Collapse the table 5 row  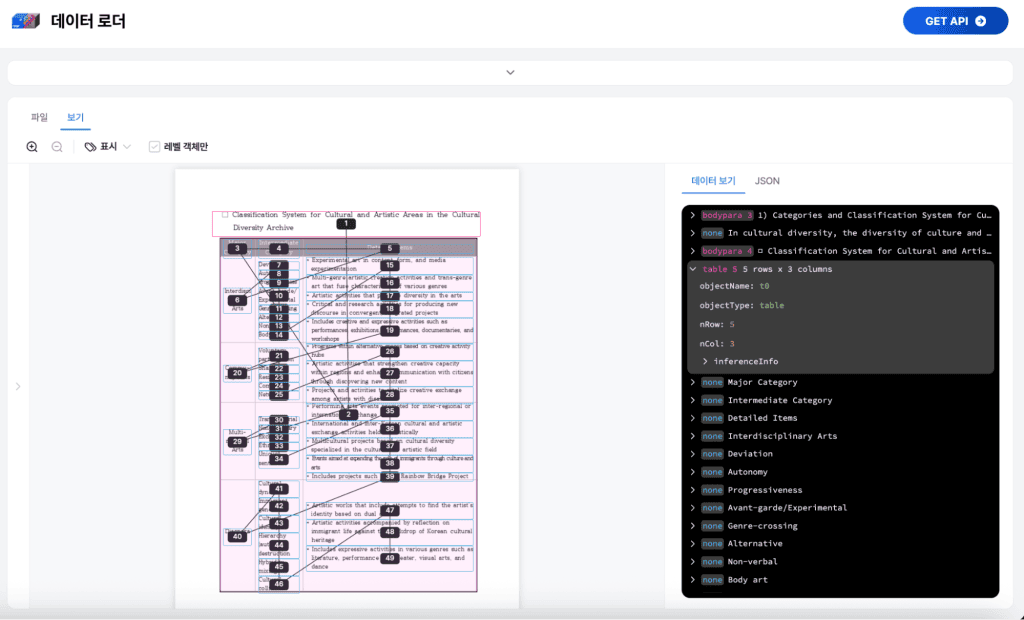click(x=693, y=269)
